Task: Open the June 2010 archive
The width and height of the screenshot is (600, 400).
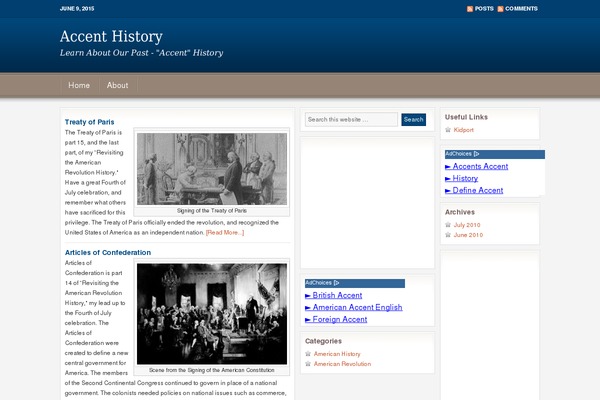Action: tap(468, 235)
